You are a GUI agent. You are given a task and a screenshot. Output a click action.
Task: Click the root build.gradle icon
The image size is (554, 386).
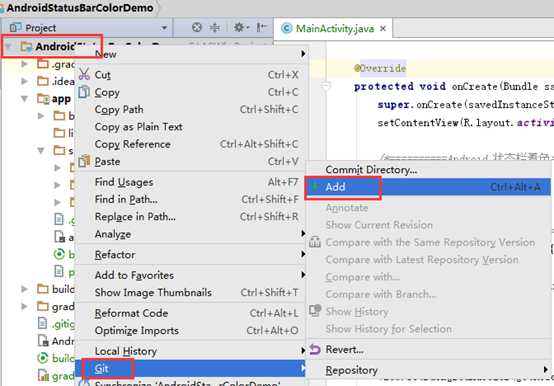(x=43, y=358)
